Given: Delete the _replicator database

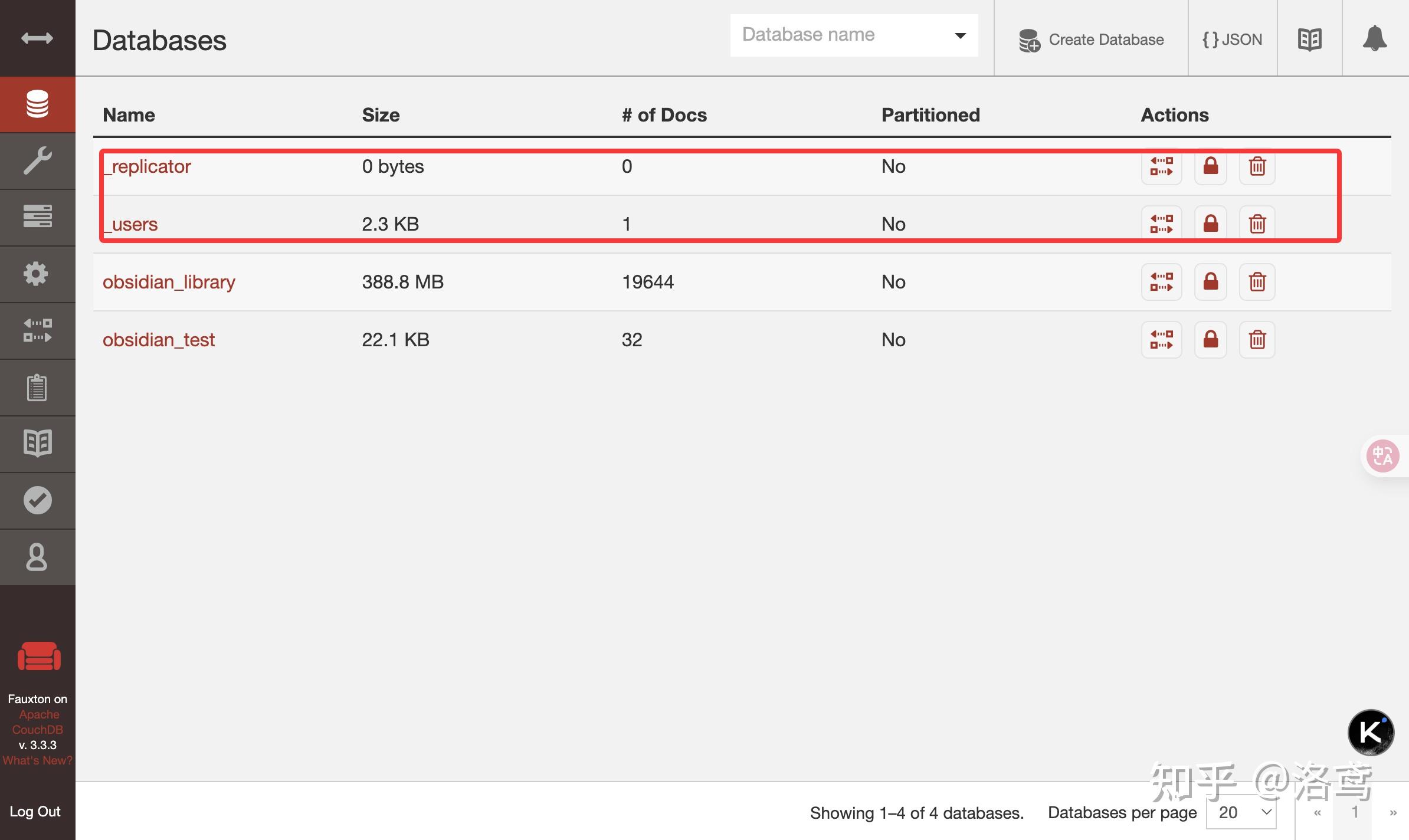Looking at the screenshot, I should point(1257,166).
